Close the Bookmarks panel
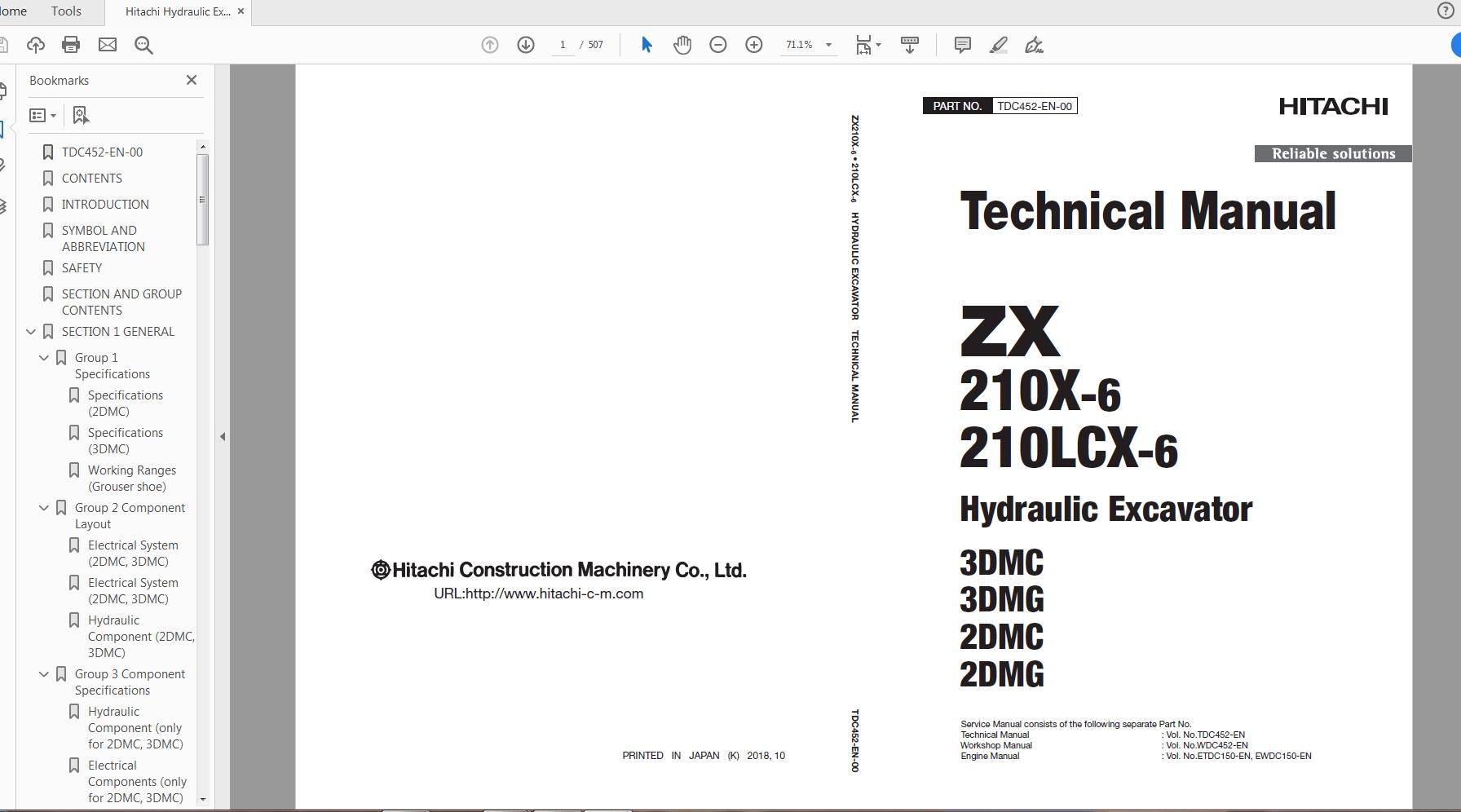 [x=192, y=80]
